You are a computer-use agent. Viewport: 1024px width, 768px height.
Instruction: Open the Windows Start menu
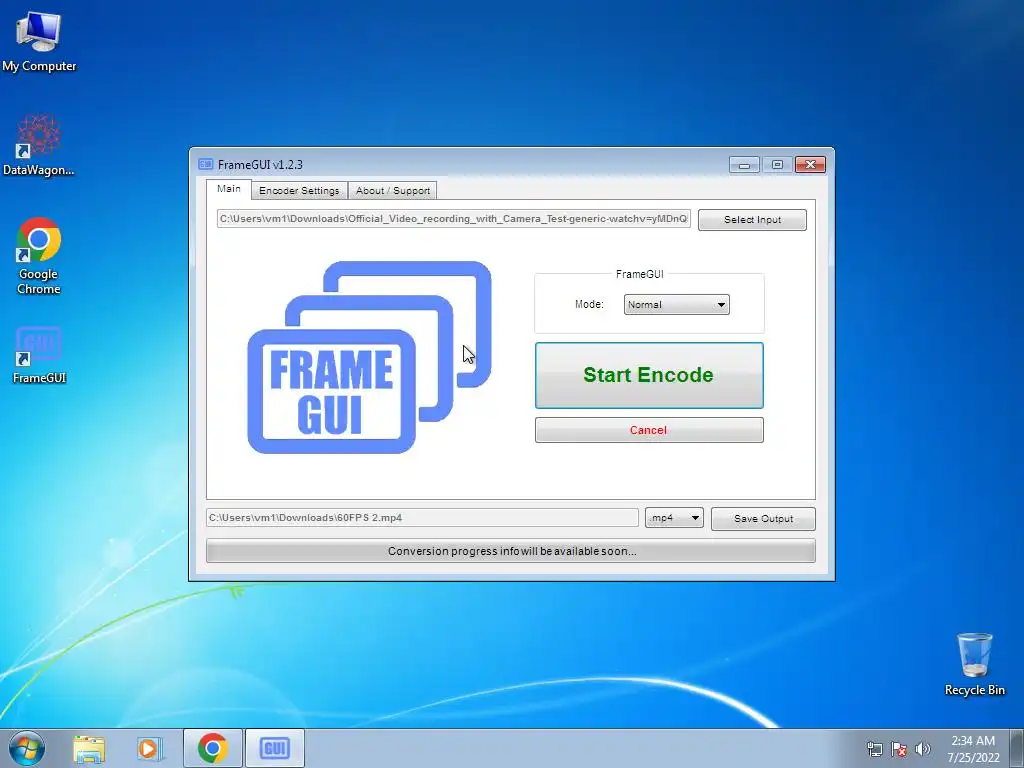click(x=27, y=748)
